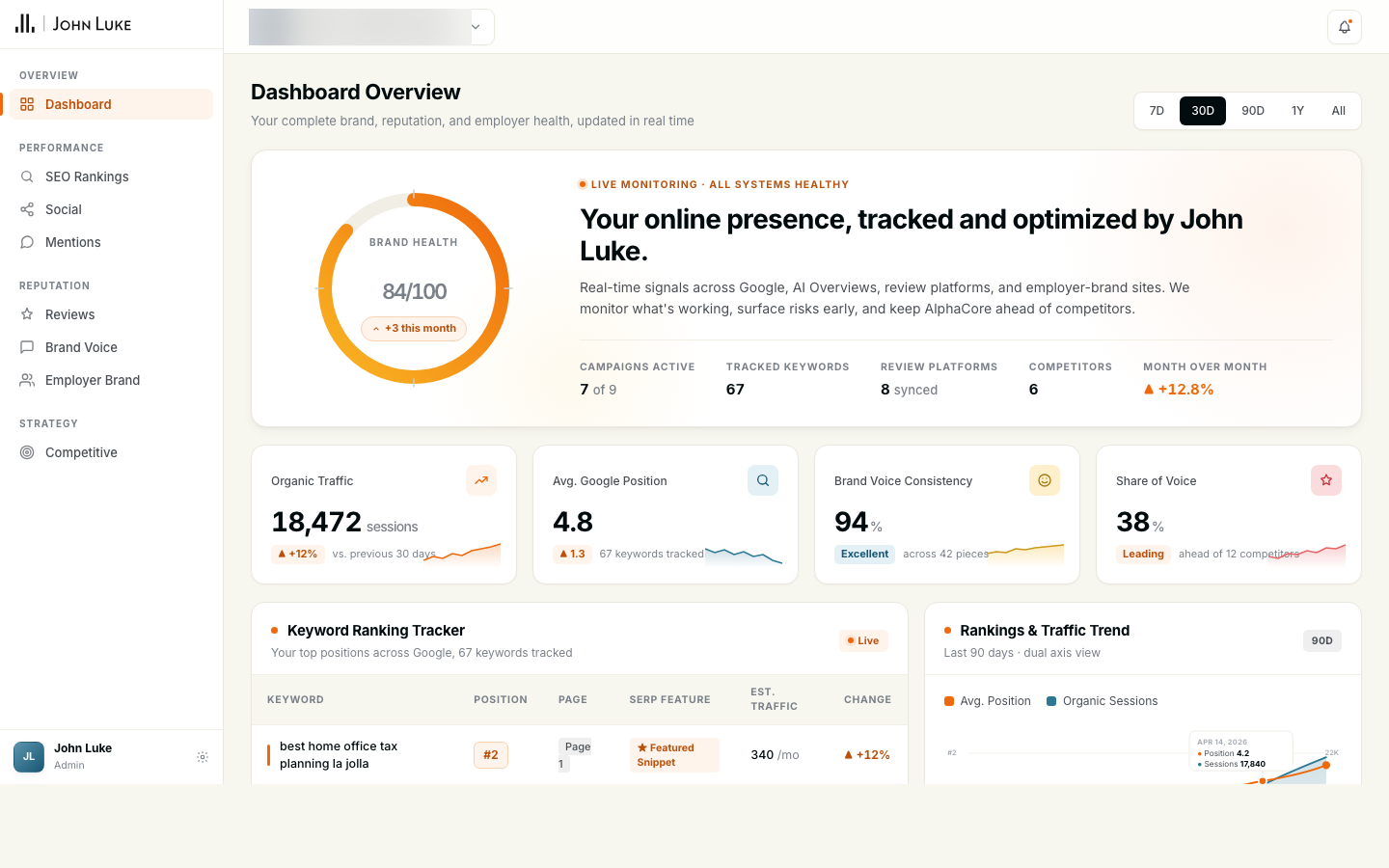Click keyword 'best home office tax planning la jolla'
This screenshot has height=868, width=1389.
coord(339,755)
